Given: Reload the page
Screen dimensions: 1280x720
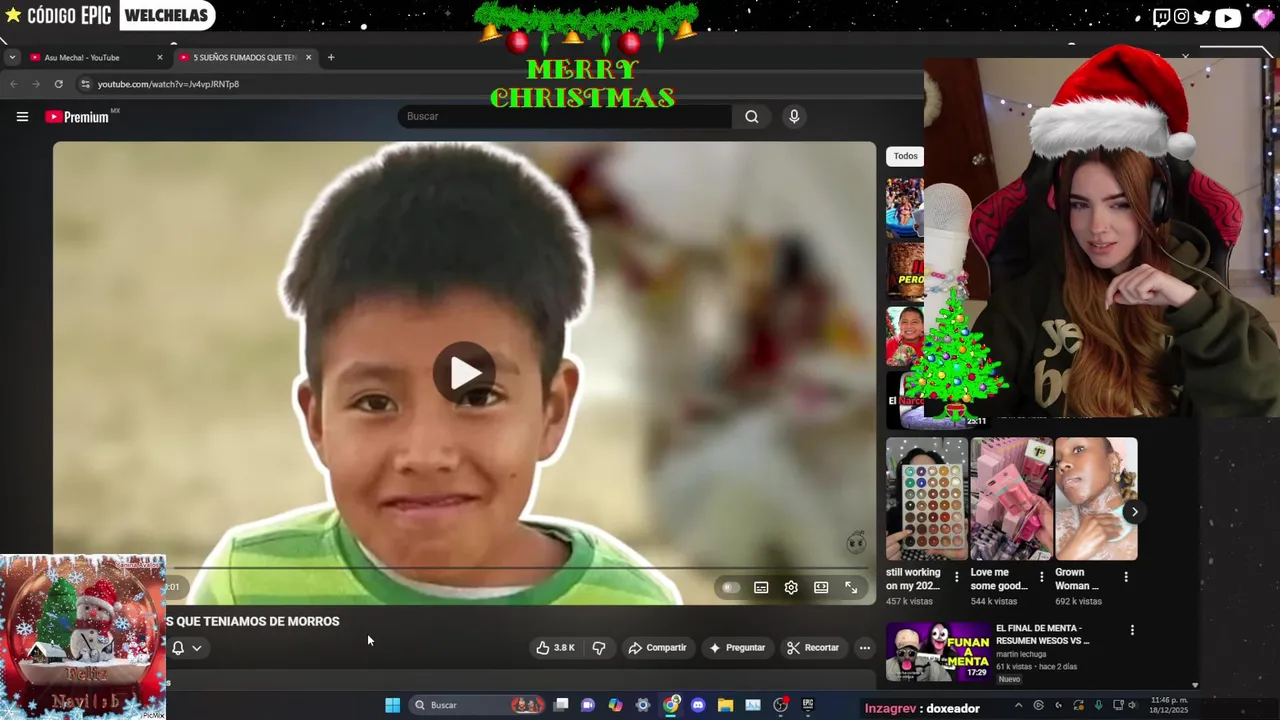Looking at the screenshot, I should click(x=59, y=84).
